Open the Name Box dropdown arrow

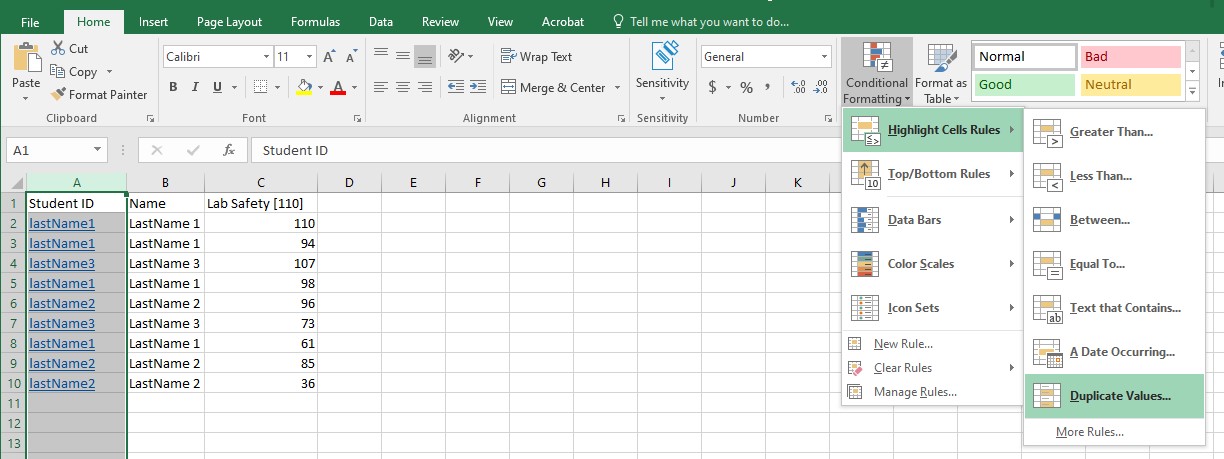click(x=97, y=151)
